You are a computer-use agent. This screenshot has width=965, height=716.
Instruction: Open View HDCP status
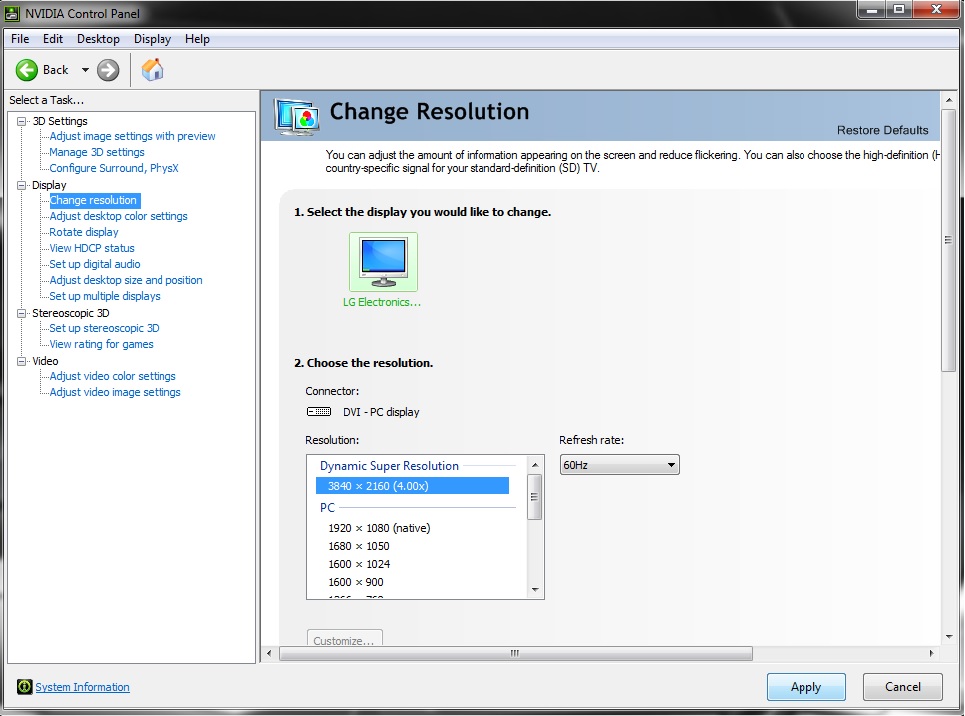pos(92,248)
